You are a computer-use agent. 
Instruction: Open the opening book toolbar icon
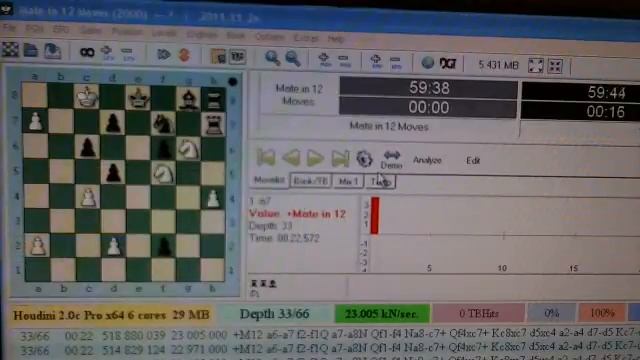click(x=218, y=56)
